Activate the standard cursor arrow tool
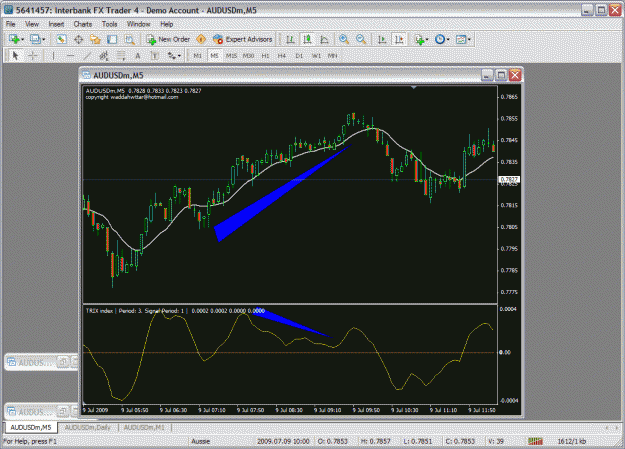Viewport: 625px width, 449px height. 15,56
